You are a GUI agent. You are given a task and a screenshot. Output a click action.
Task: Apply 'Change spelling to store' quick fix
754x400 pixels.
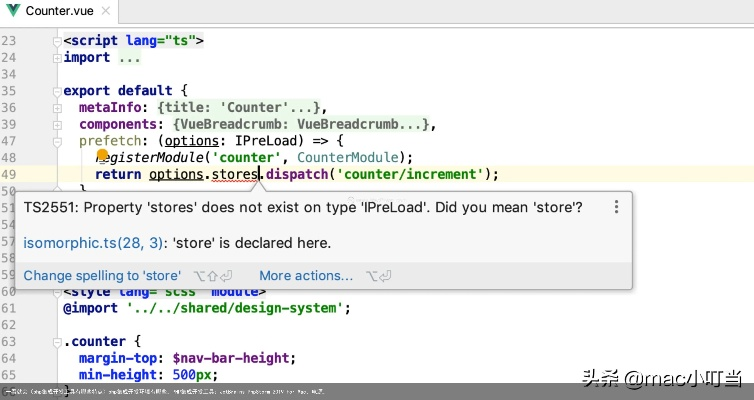(x=102, y=275)
